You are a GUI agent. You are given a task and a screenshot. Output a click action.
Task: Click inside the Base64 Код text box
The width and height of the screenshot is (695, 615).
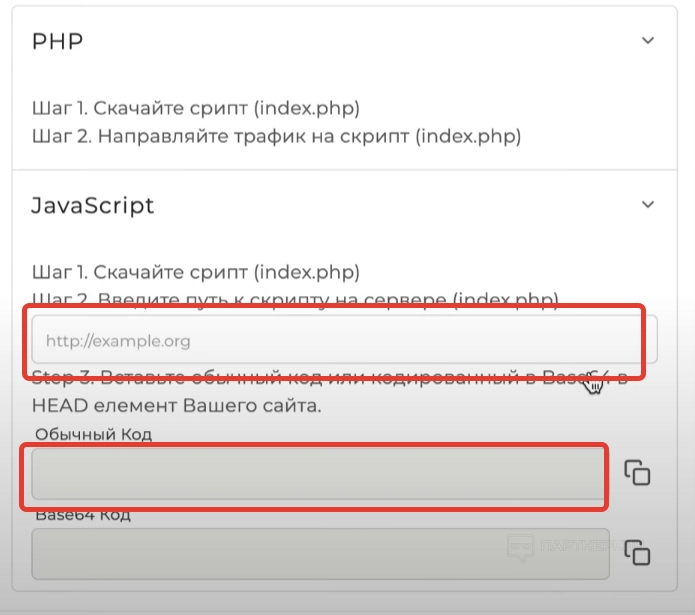(x=320, y=553)
